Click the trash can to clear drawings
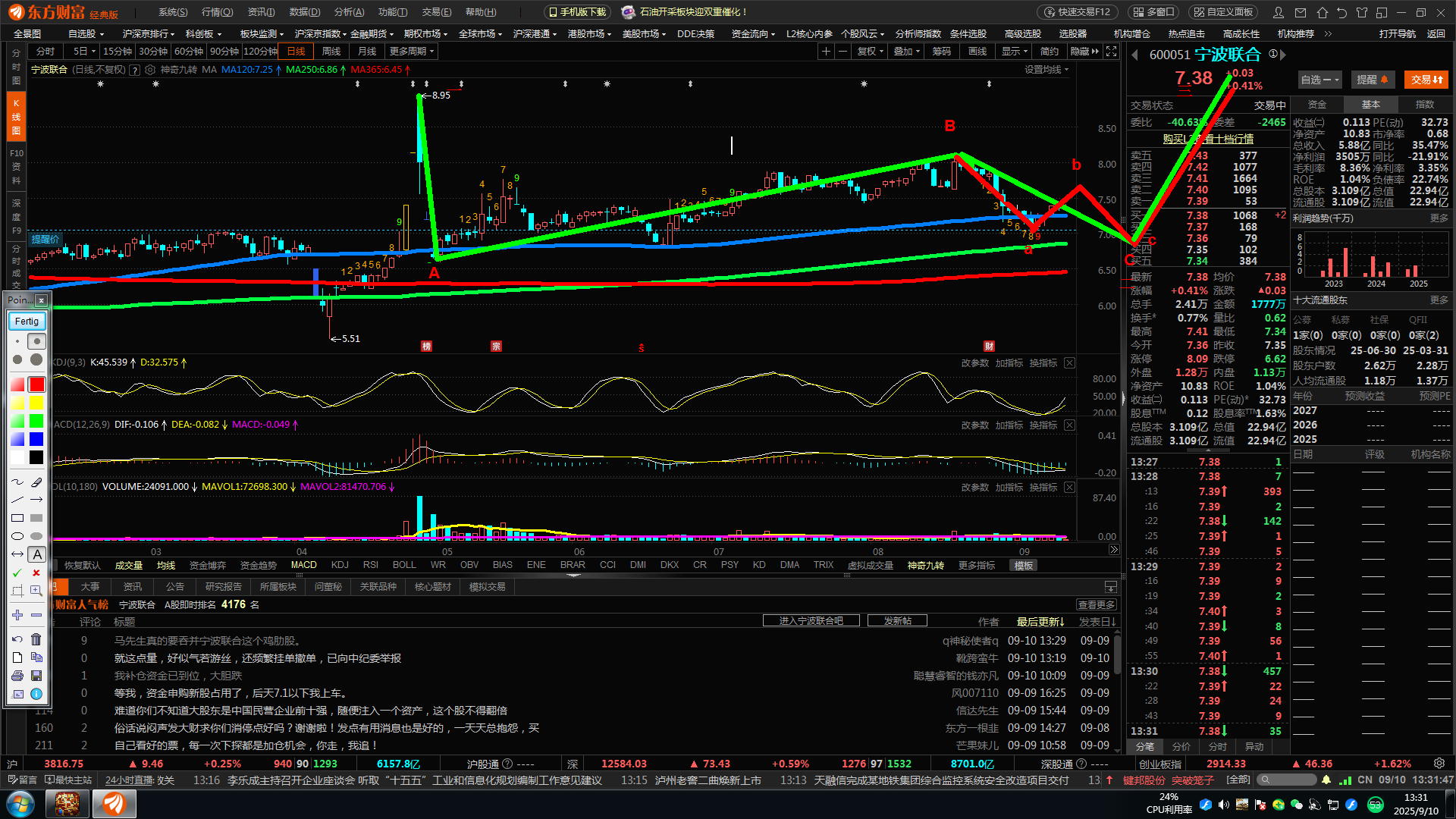This screenshot has height=819, width=1456. tap(36, 639)
